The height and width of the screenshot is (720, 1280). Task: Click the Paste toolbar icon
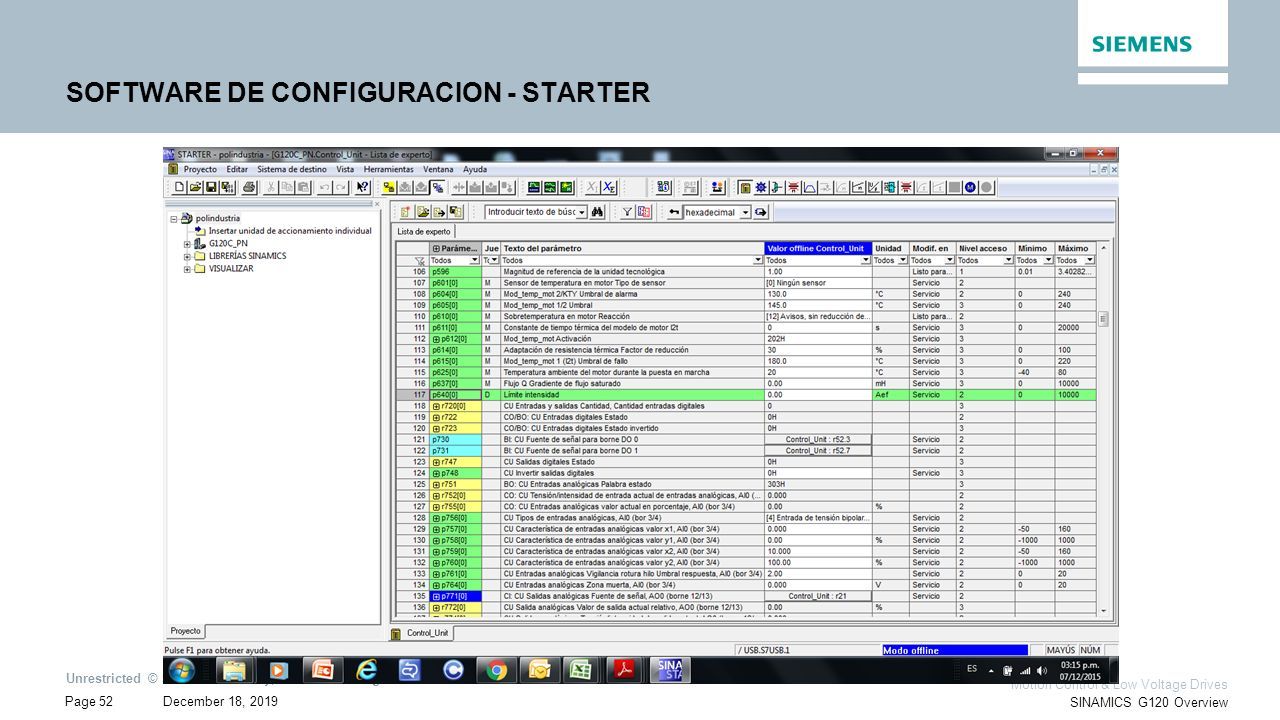coord(304,187)
